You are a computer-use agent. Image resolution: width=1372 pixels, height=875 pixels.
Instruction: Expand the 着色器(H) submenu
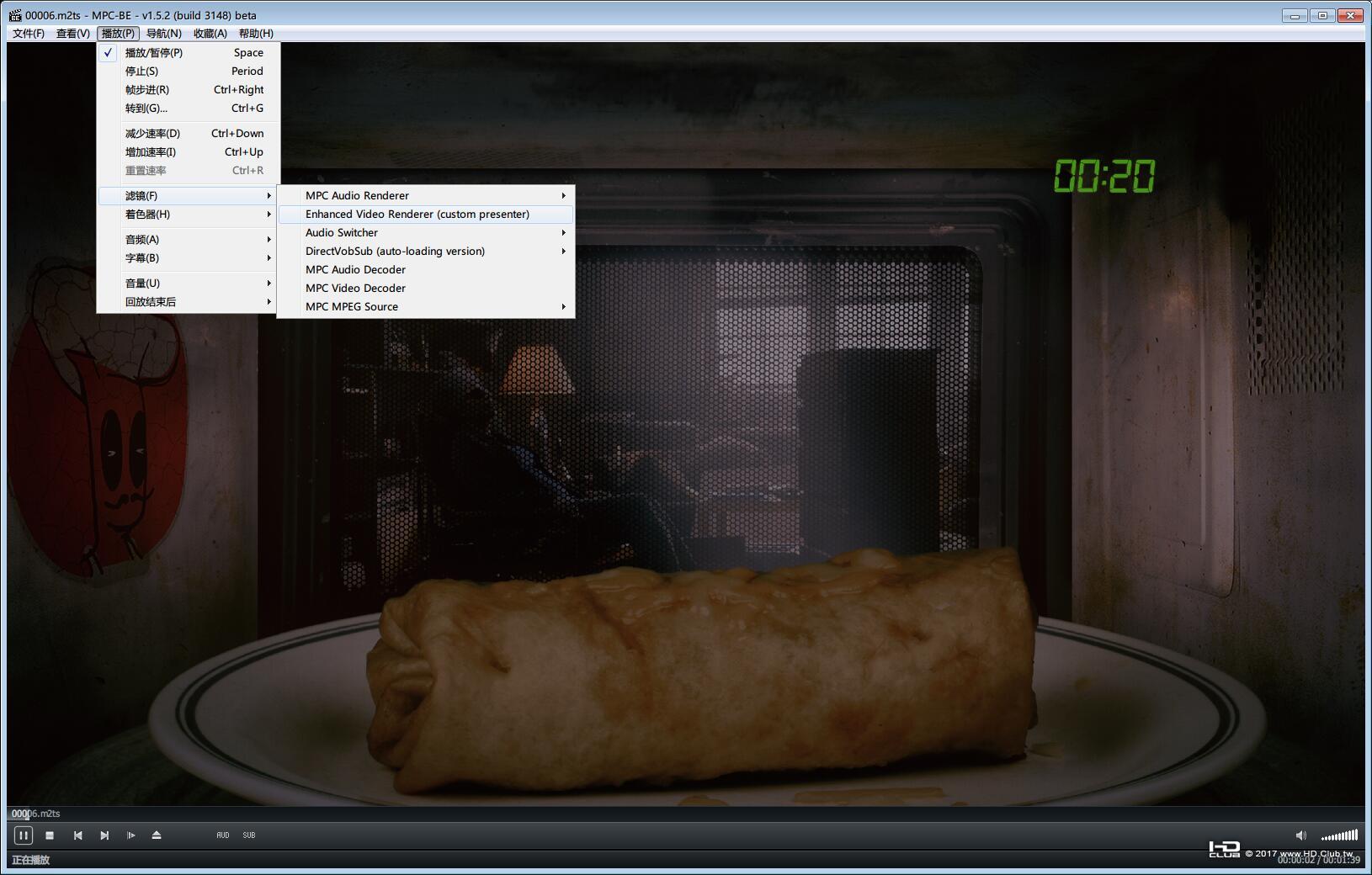click(x=189, y=215)
